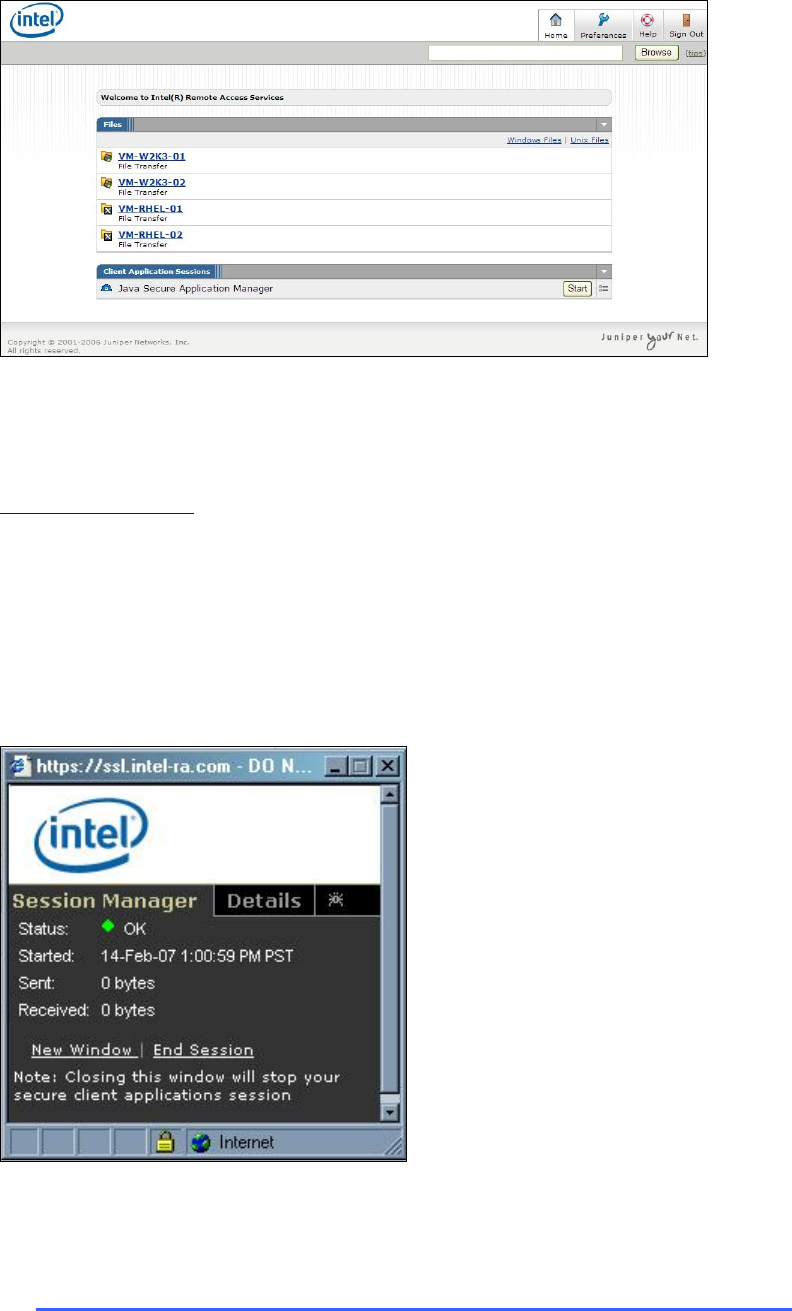
Task: Open the bug icon tab in Session Manager
Action: 337,900
